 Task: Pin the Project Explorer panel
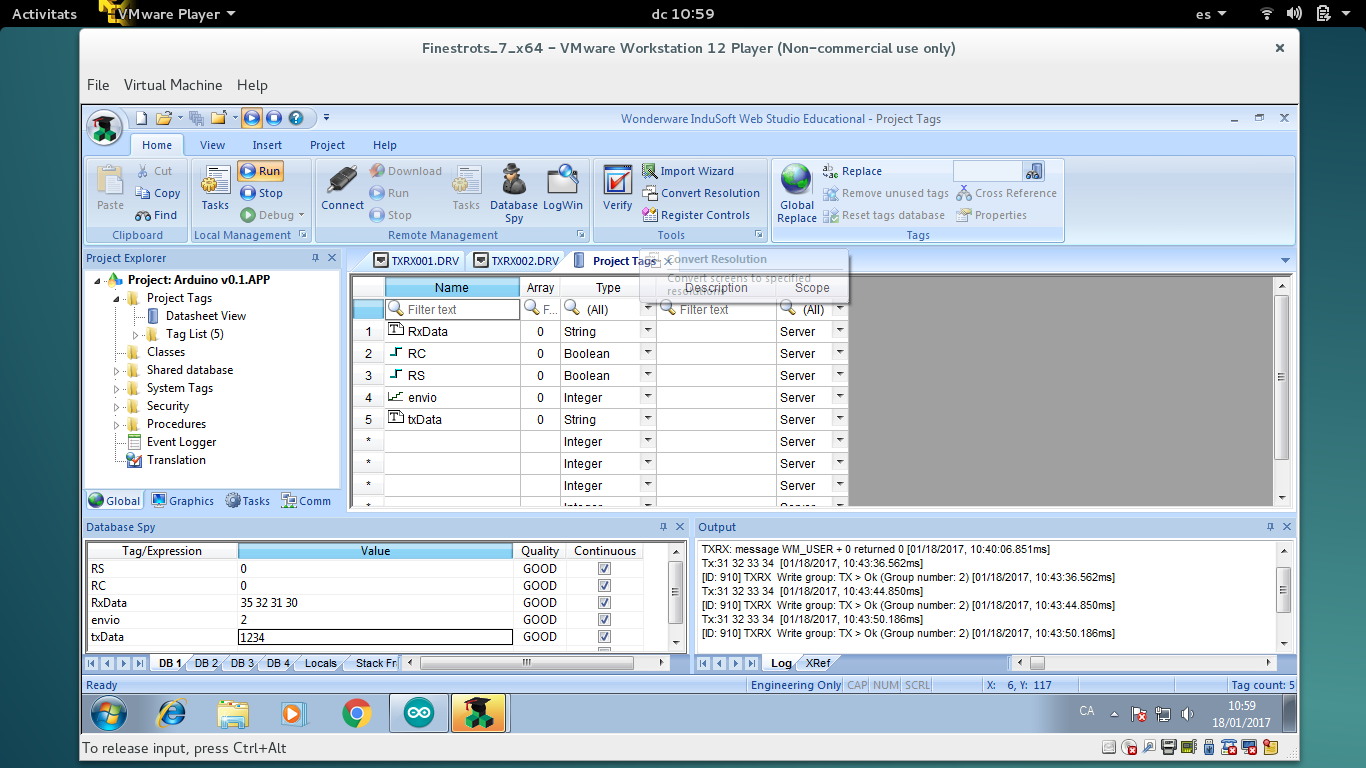[316, 258]
